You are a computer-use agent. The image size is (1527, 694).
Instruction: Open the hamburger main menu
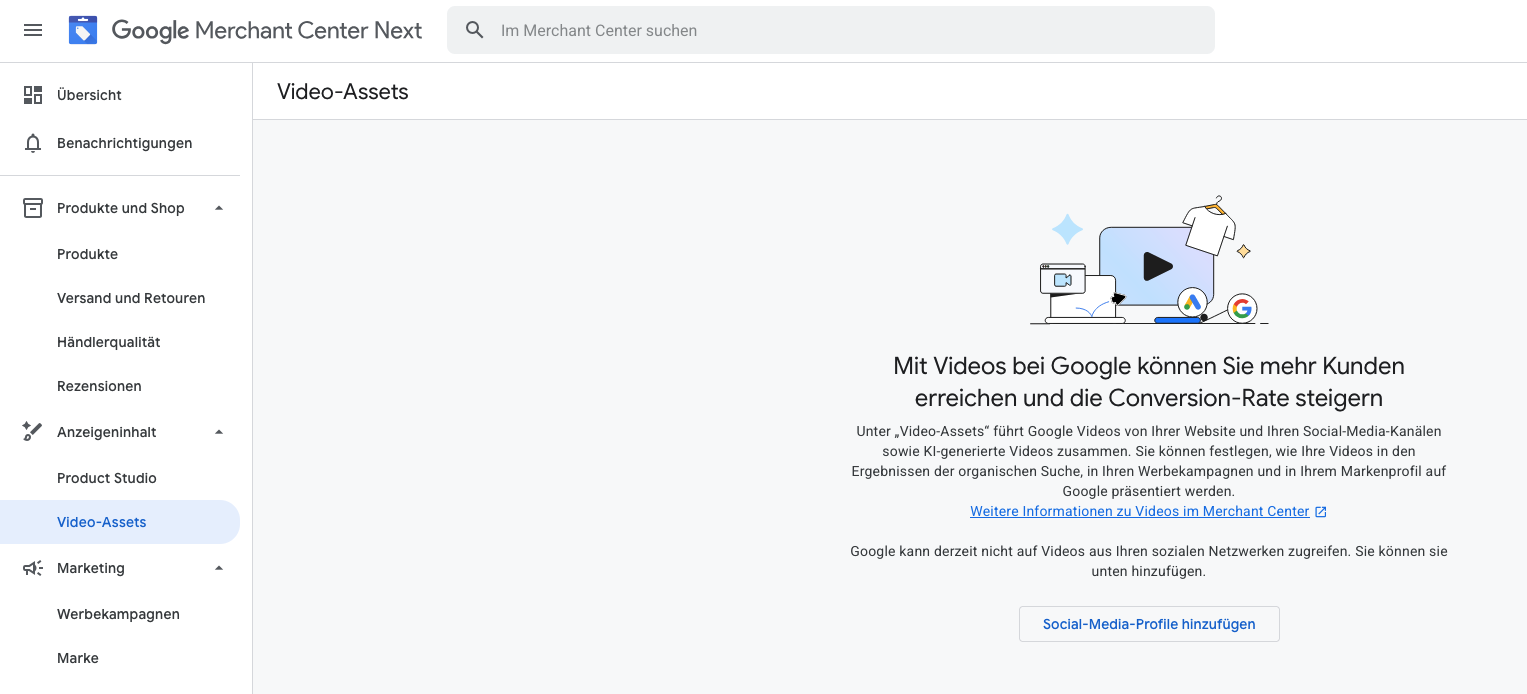click(33, 30)
